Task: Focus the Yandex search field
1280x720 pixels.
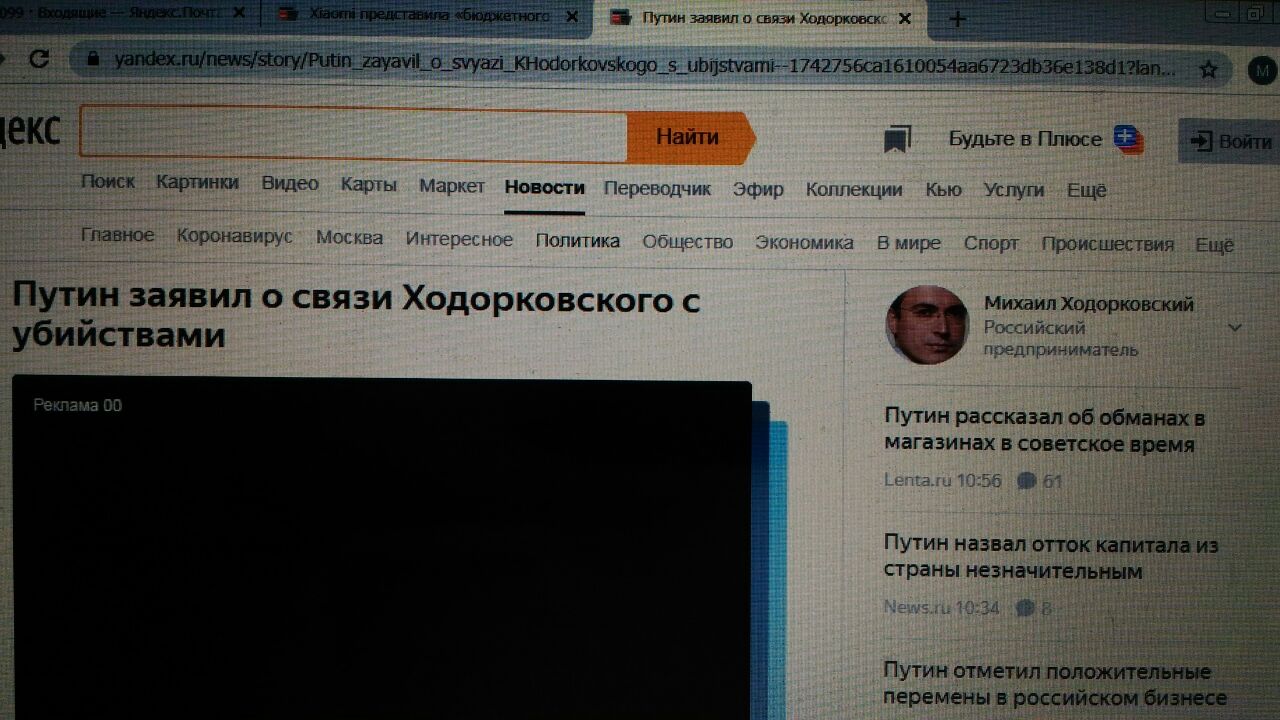Action: [353, 134]
